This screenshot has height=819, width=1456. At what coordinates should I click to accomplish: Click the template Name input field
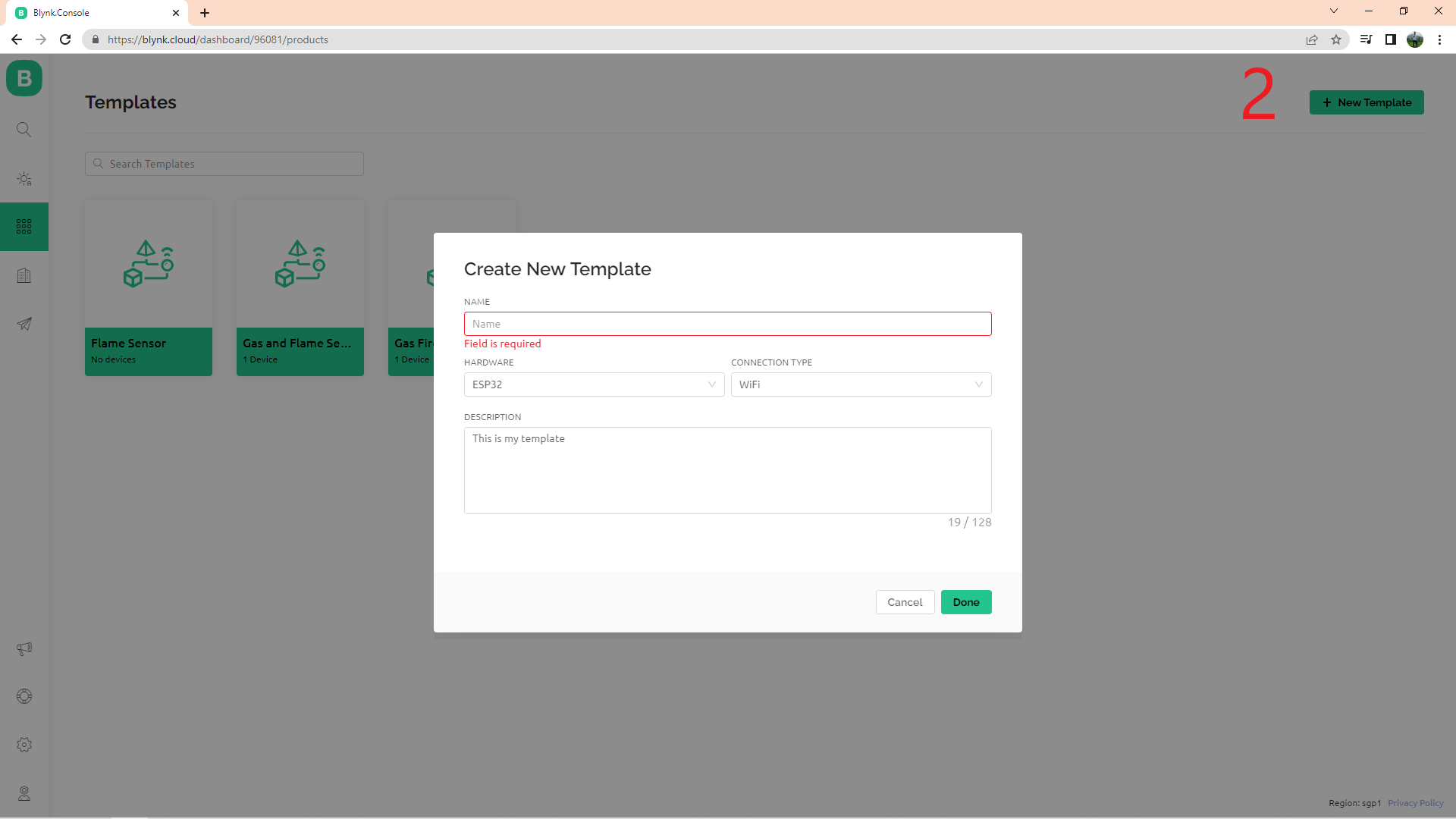tap(727, 324)
